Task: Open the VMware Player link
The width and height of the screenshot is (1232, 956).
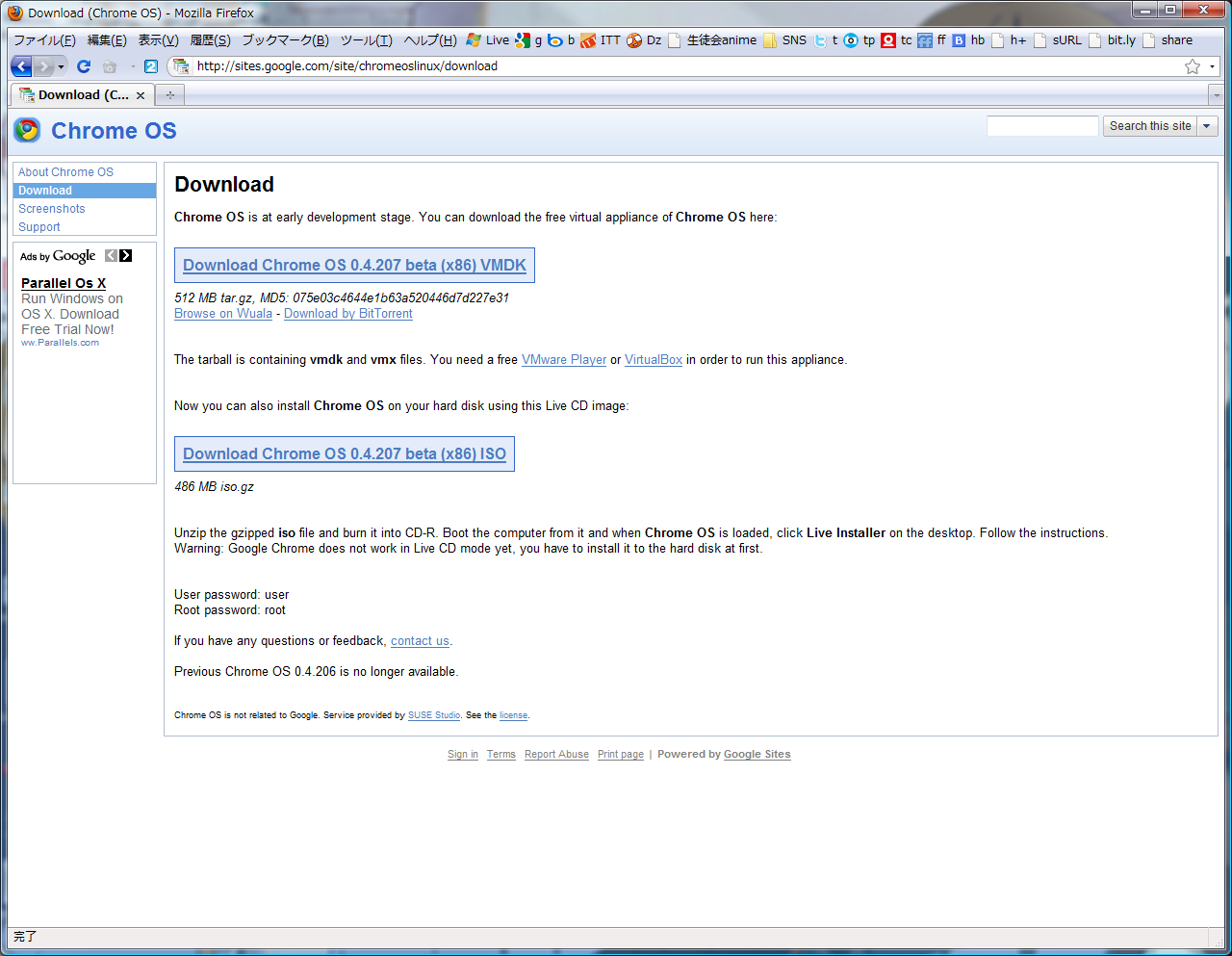Action: click(564, 360)
